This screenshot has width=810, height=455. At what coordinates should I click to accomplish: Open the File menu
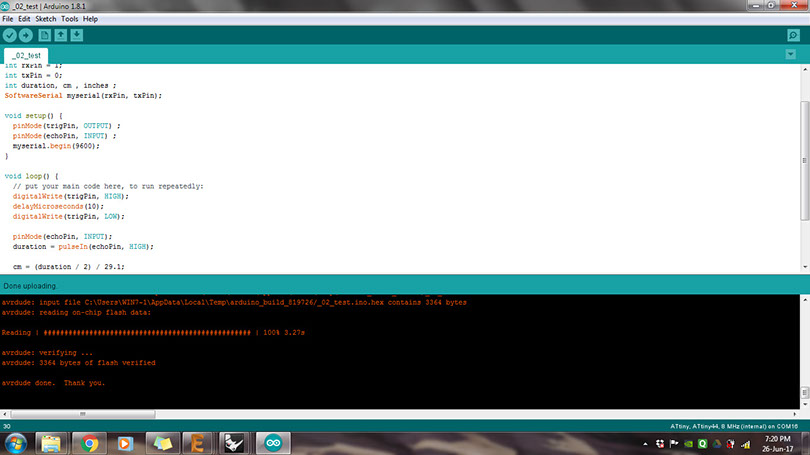tap(8, 19)
